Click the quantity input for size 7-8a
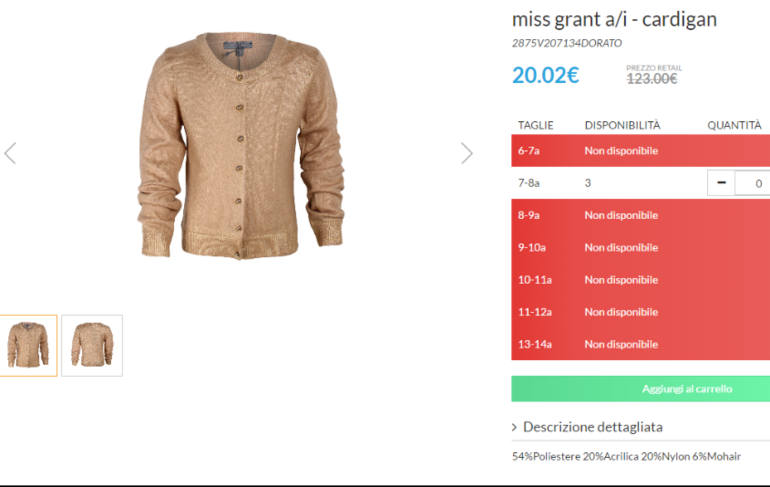Viewport: 770px width, 487px height. (753, 183)
